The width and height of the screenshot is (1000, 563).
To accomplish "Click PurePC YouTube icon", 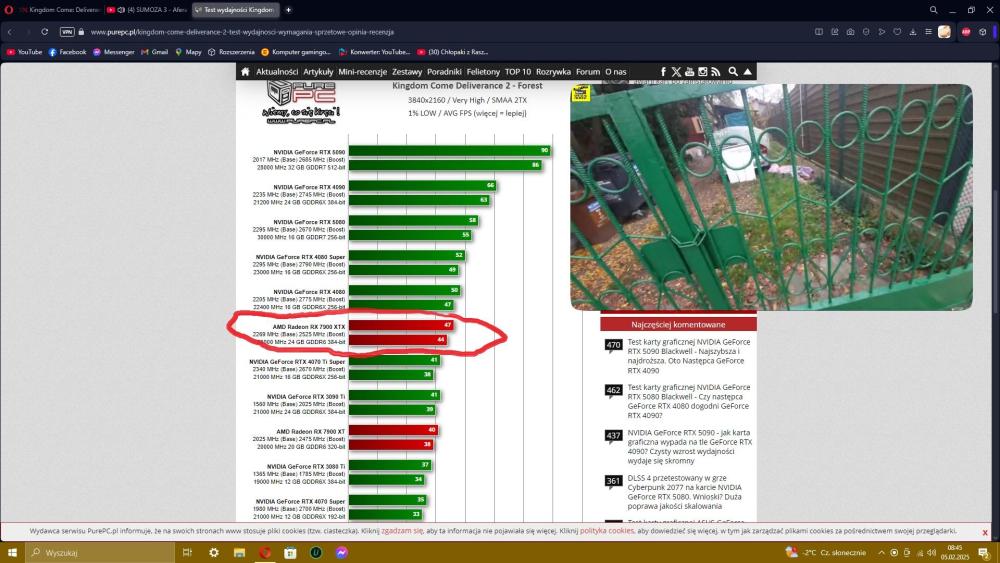I will click(x=689, y=72).
